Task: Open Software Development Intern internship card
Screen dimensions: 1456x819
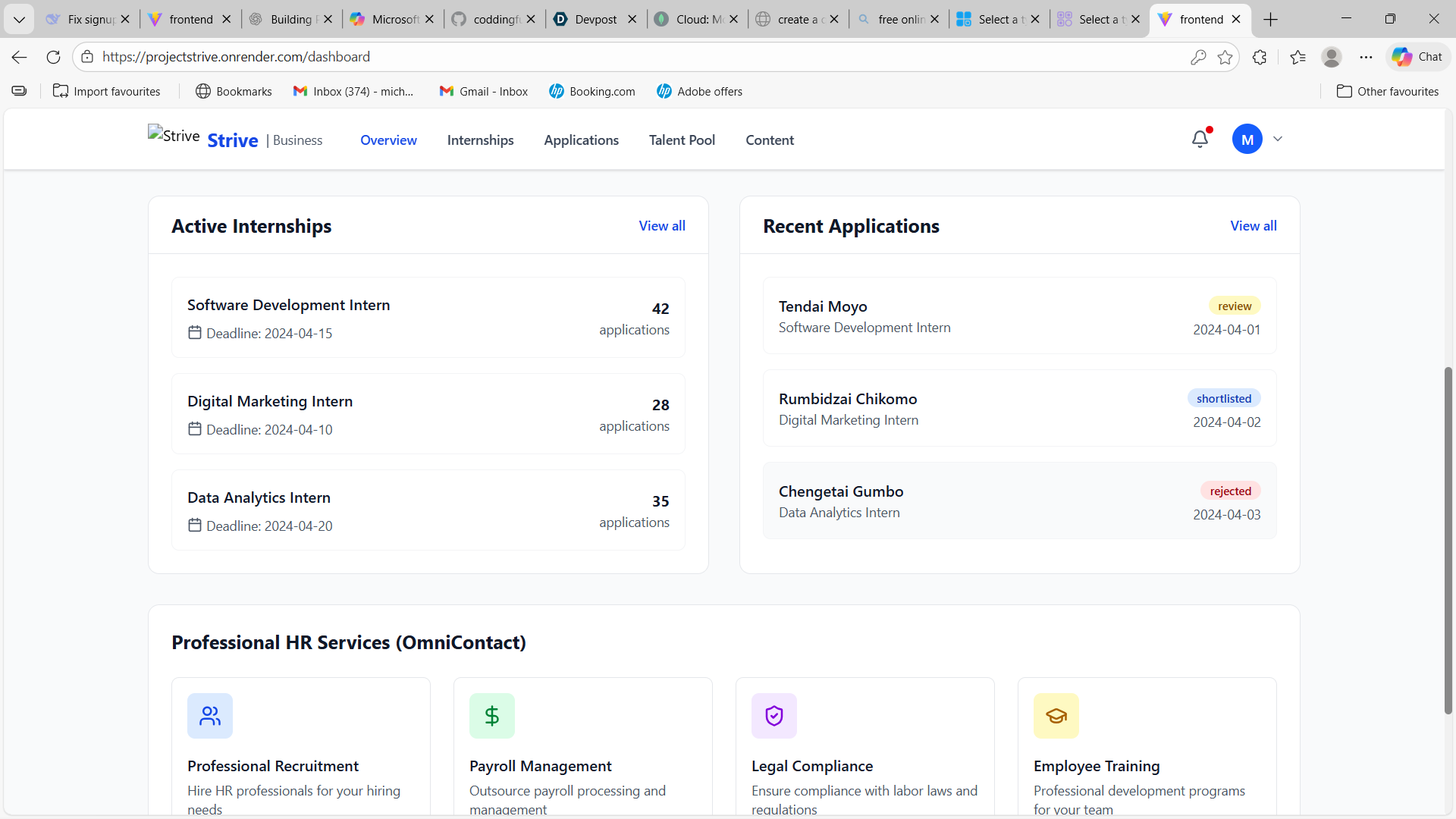Action: point(428,317)
